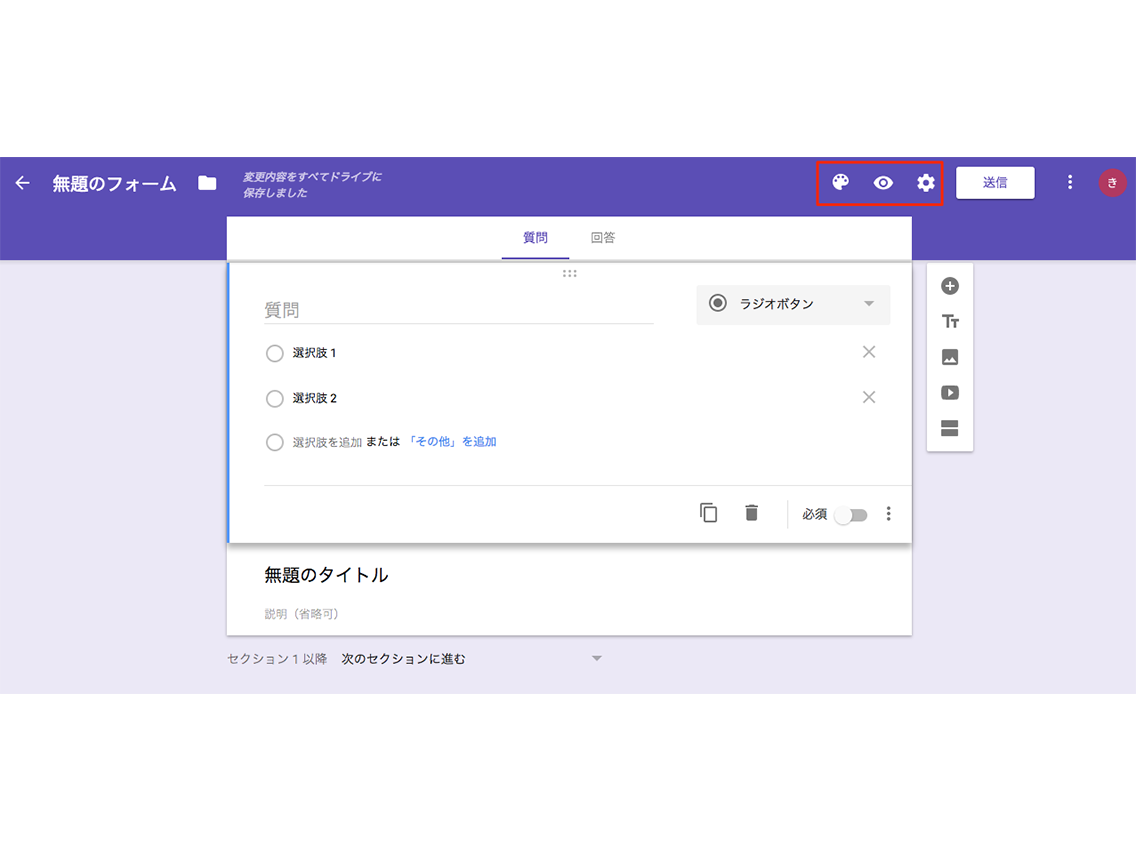Add an image from the sidebar
This screenshot has width=1136, height=852.
950,357
